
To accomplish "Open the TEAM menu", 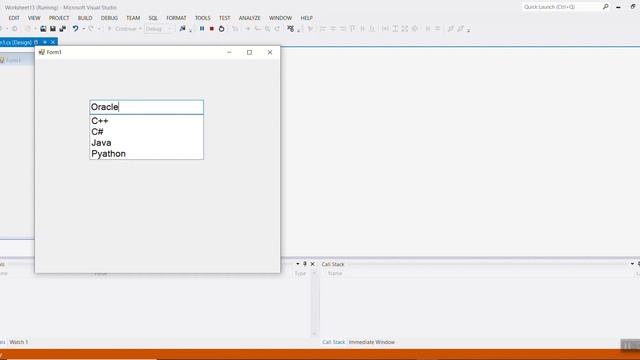I will click(133, 18).
